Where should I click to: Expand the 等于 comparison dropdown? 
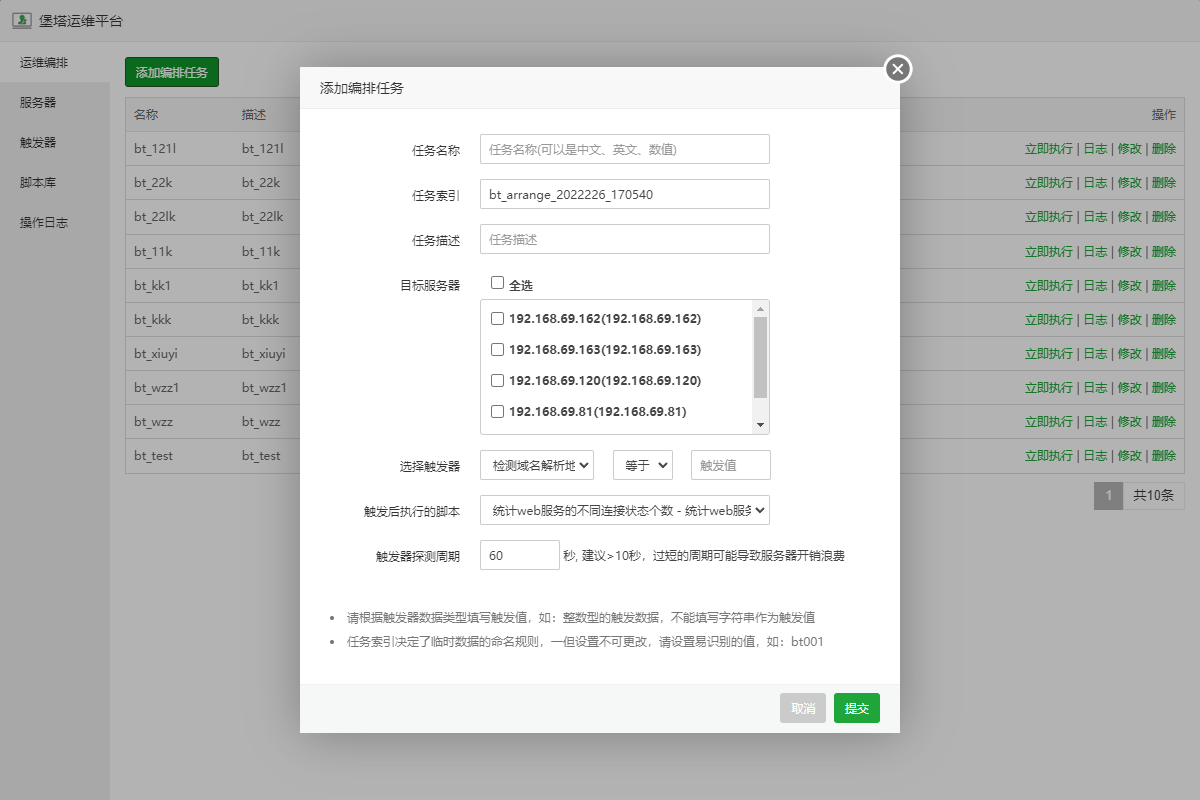pyautogui.click(x=642, y=465)
